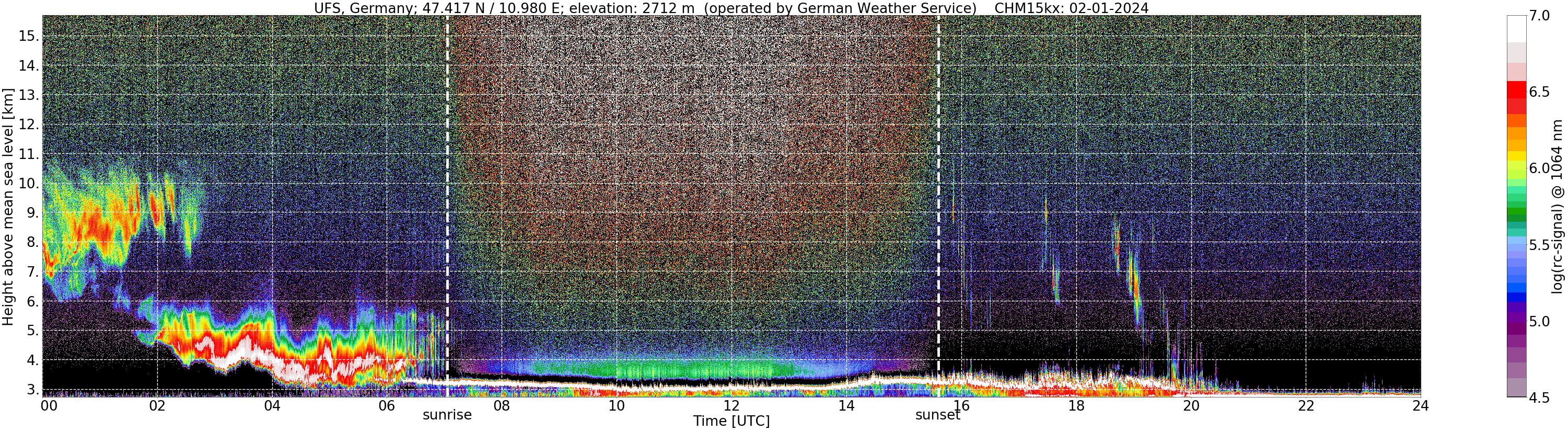Screen dimensions: 1568x431
Task: Click the x-axis tick label '06'
Action: 387,405
